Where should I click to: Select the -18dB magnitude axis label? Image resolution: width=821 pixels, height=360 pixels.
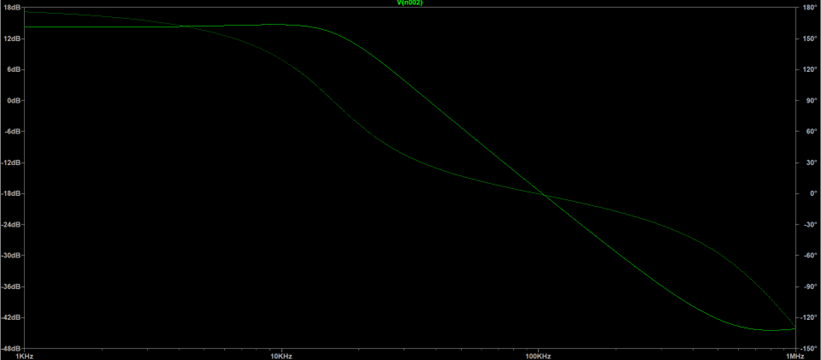click(x=12, y=194)
